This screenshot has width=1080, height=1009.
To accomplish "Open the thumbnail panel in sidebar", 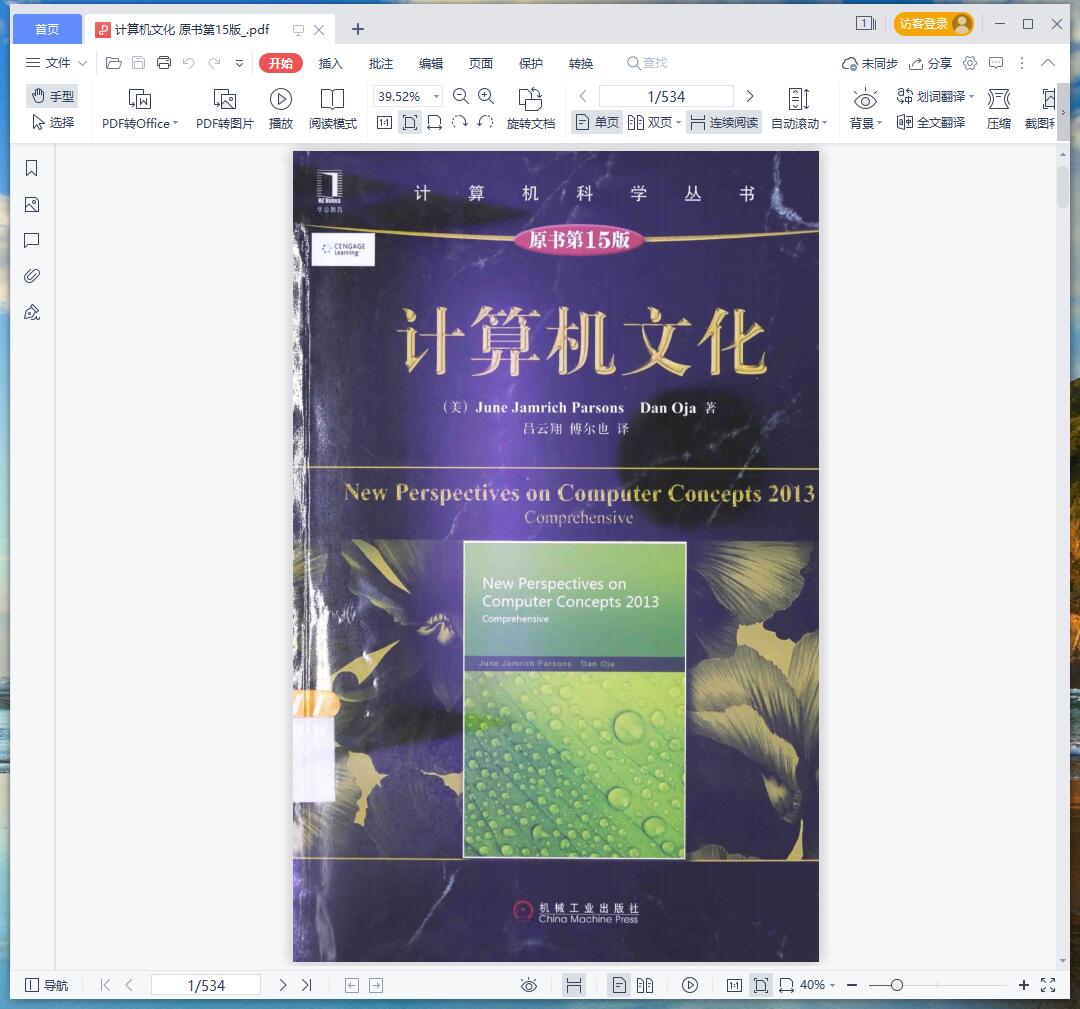I will (32, 205).
